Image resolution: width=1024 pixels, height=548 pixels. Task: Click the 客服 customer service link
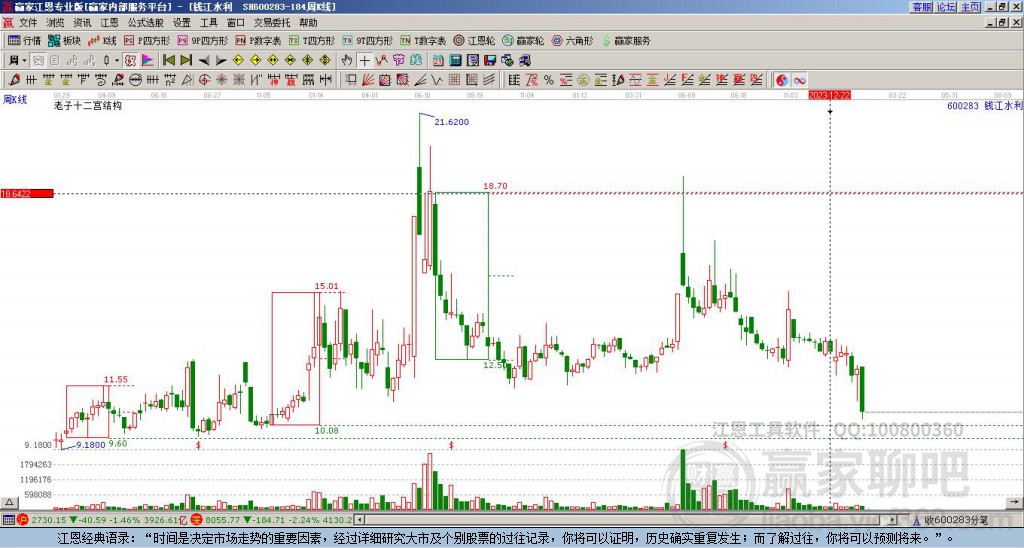[x=922, y=7]
